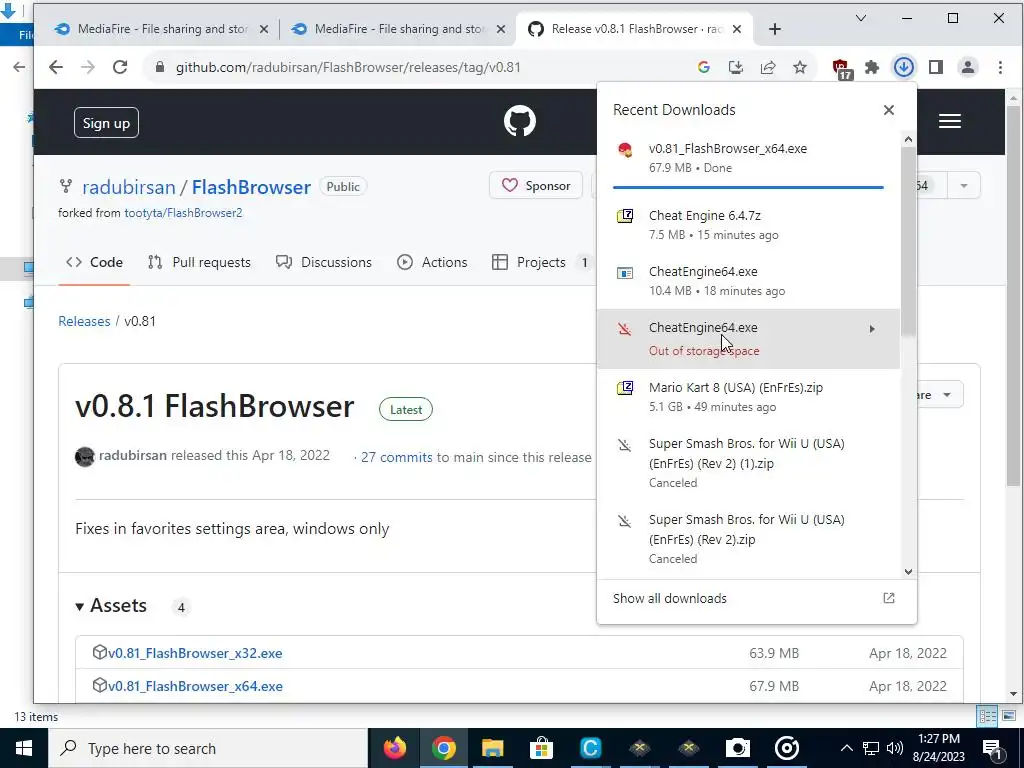Open dropdown arrow next to fork count
1024x768 pixels.
click(963, 186)
